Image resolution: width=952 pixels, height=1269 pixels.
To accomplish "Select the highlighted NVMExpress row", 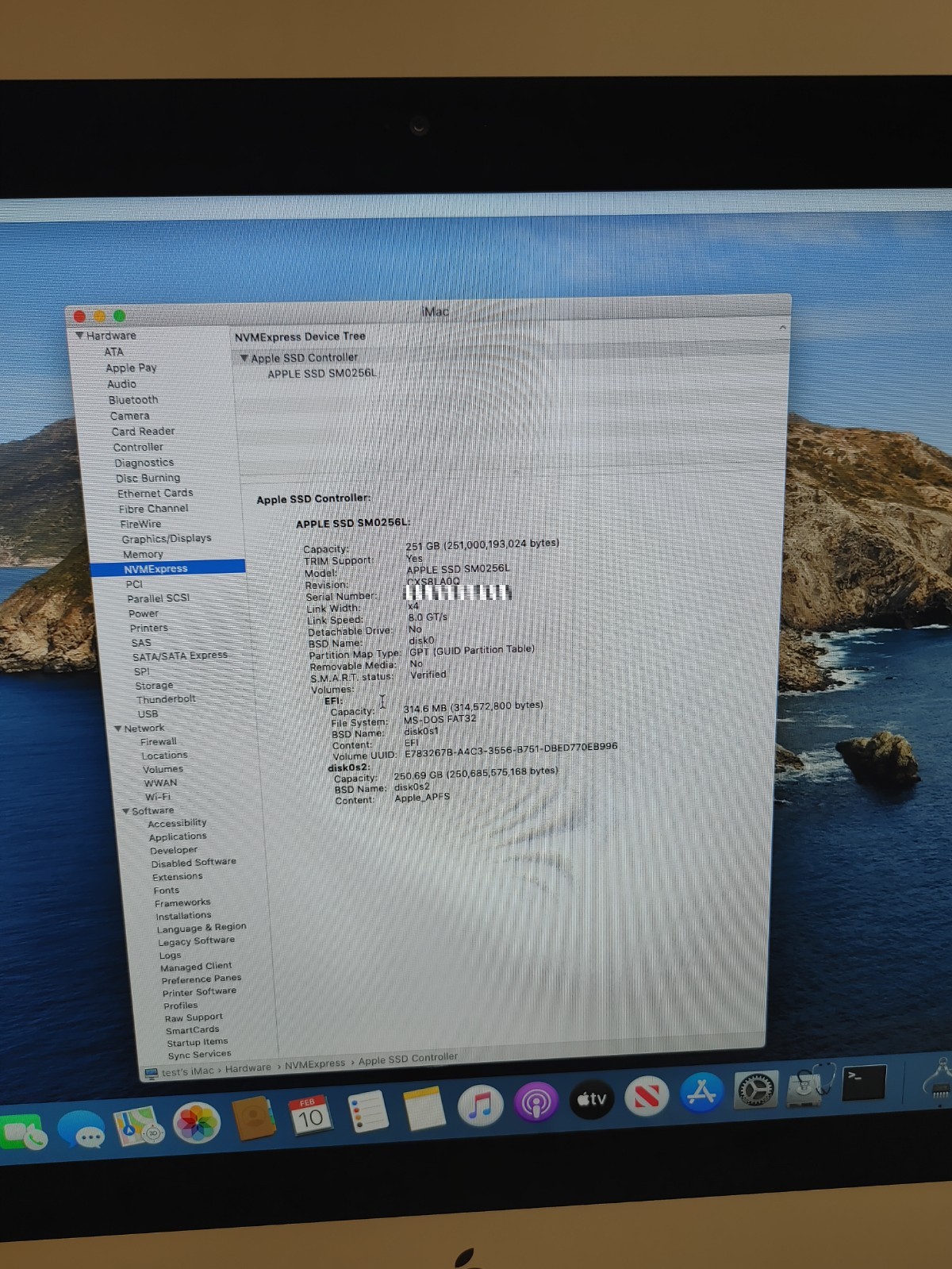I will 168,568.
